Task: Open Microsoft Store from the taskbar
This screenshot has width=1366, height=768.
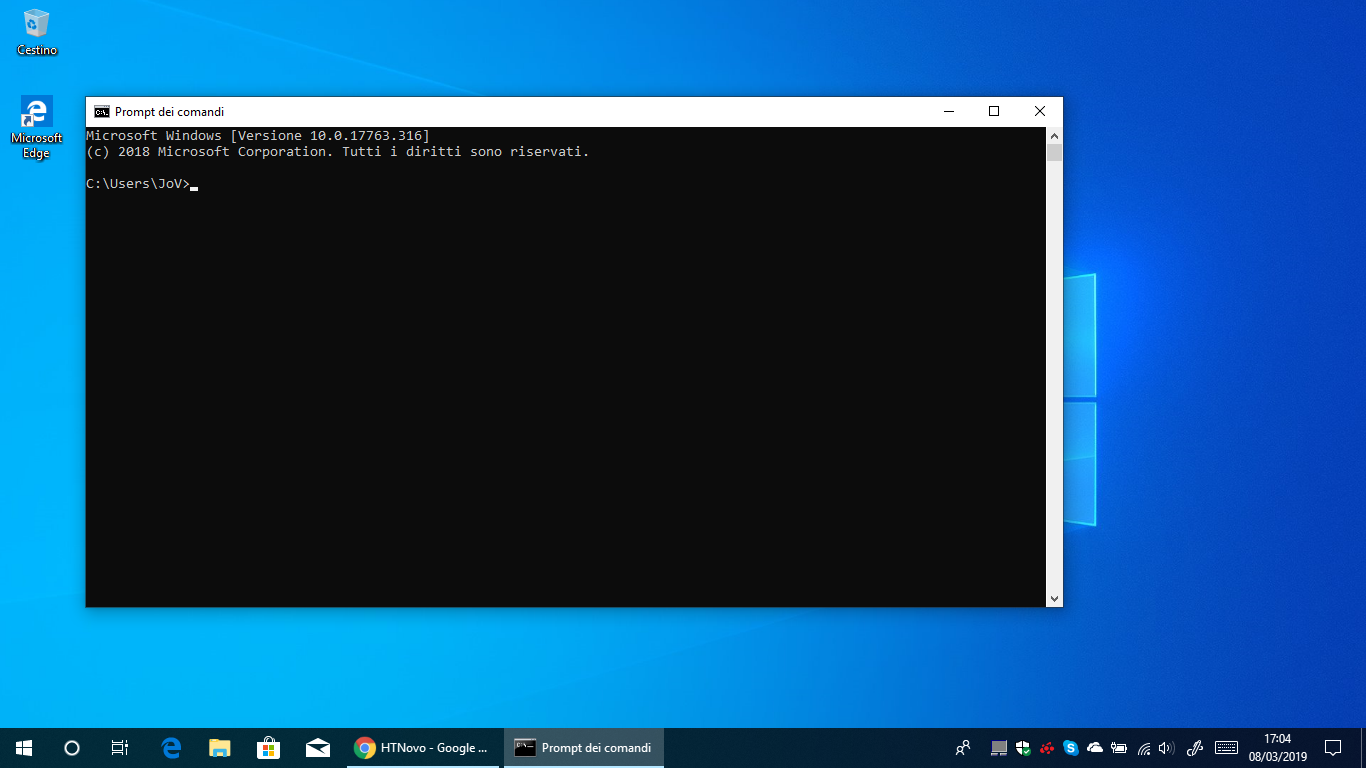Action: point(268,748)
